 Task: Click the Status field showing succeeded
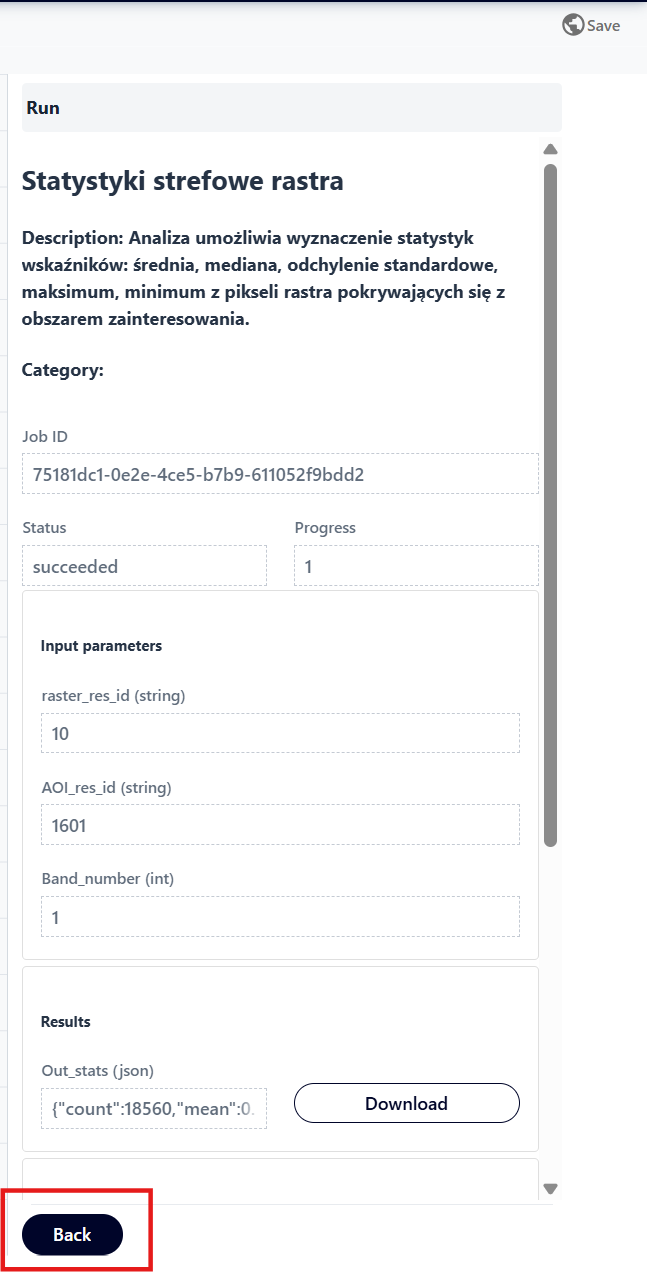coord(145,566)
